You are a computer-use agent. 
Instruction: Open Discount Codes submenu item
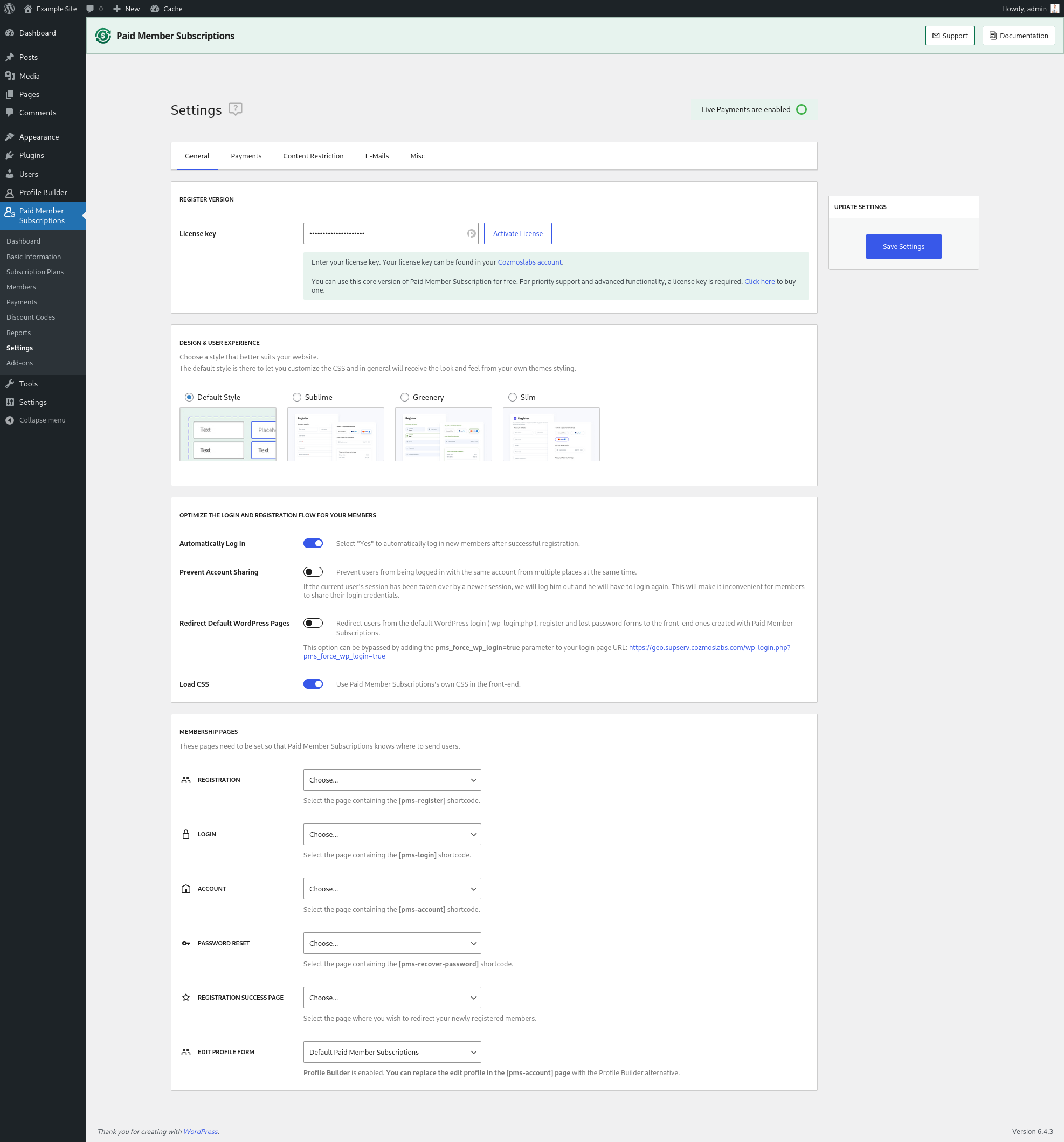coord(31,317)
